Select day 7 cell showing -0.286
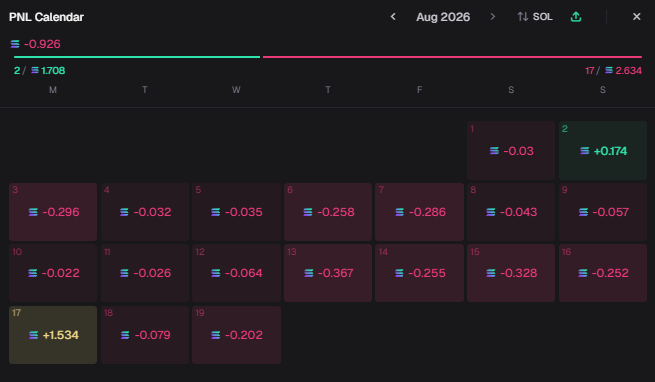The width and height of the screenshot is (655, 382). point(419,212)
